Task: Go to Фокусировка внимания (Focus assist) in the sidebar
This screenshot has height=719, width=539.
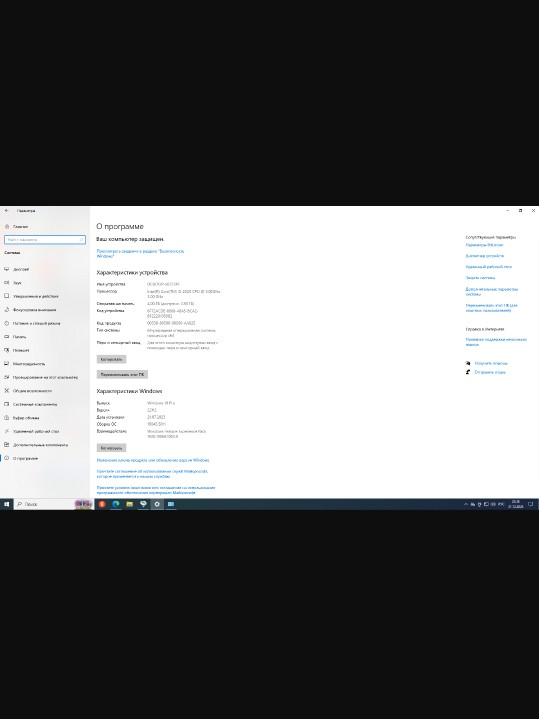Action: coord(34,310)
